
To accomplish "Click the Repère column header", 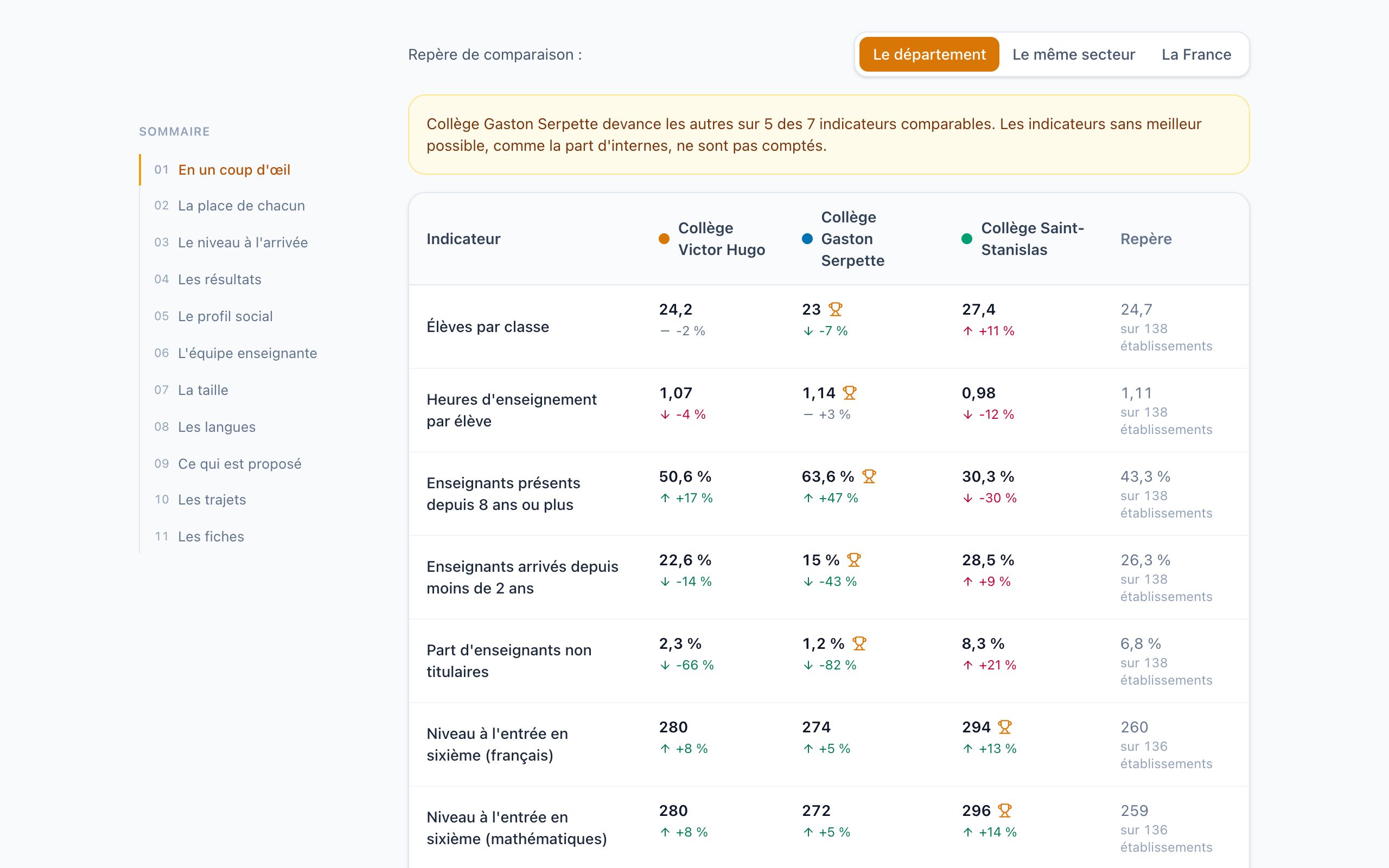I will coord(1145,239).
